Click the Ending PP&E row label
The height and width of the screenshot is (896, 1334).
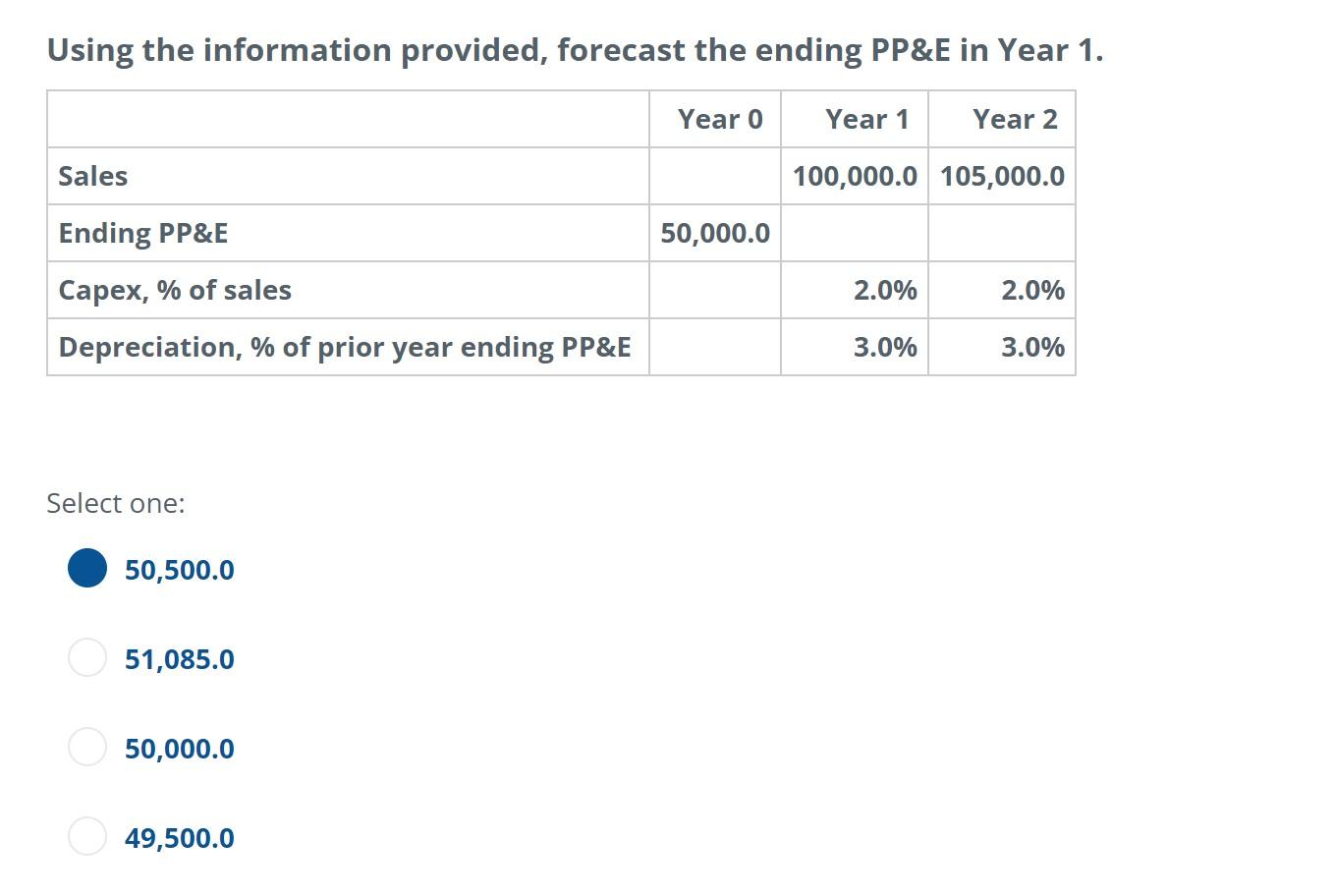[x=142, y=233]
